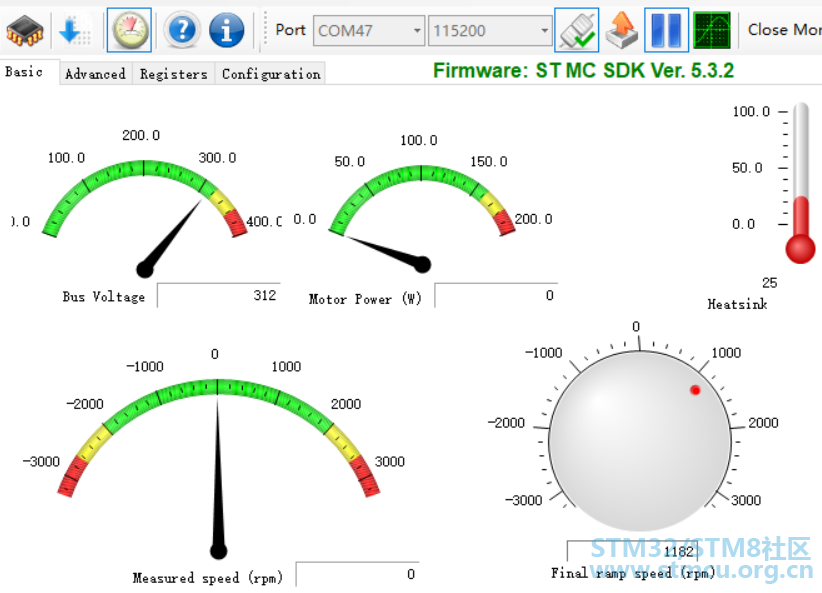Open the blue info icon

(227, 30)
